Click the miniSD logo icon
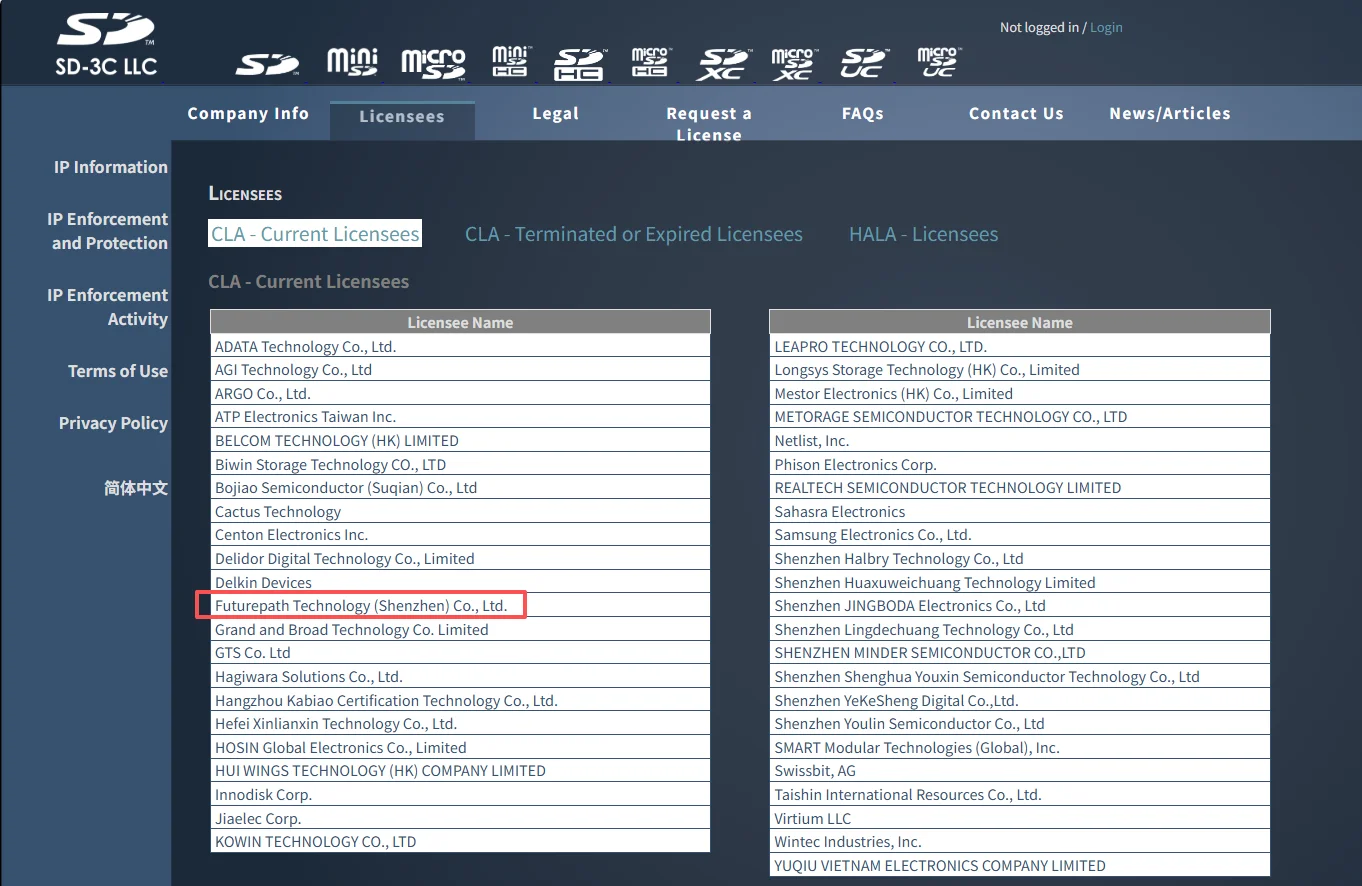The width and height of the screenshot is (1362, 886). point(353,62)
